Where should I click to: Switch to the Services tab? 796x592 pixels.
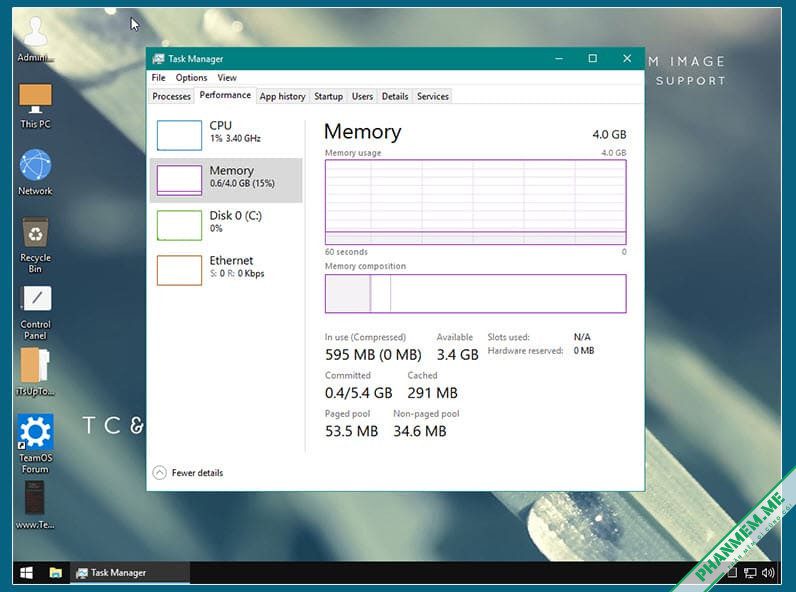click(433, 96)
